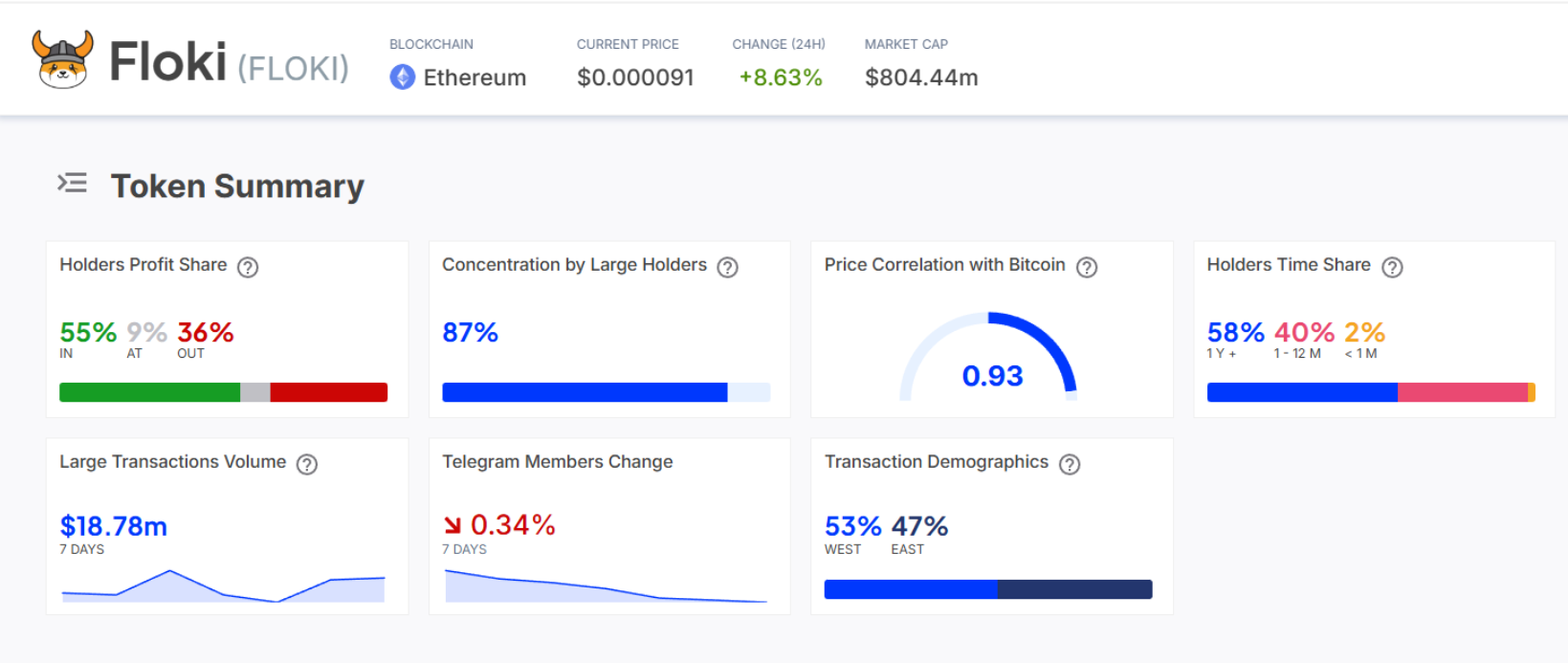Click the current price $0.000091
The width and height of the screenshot is (1568, 663).
tap(635, 77)
